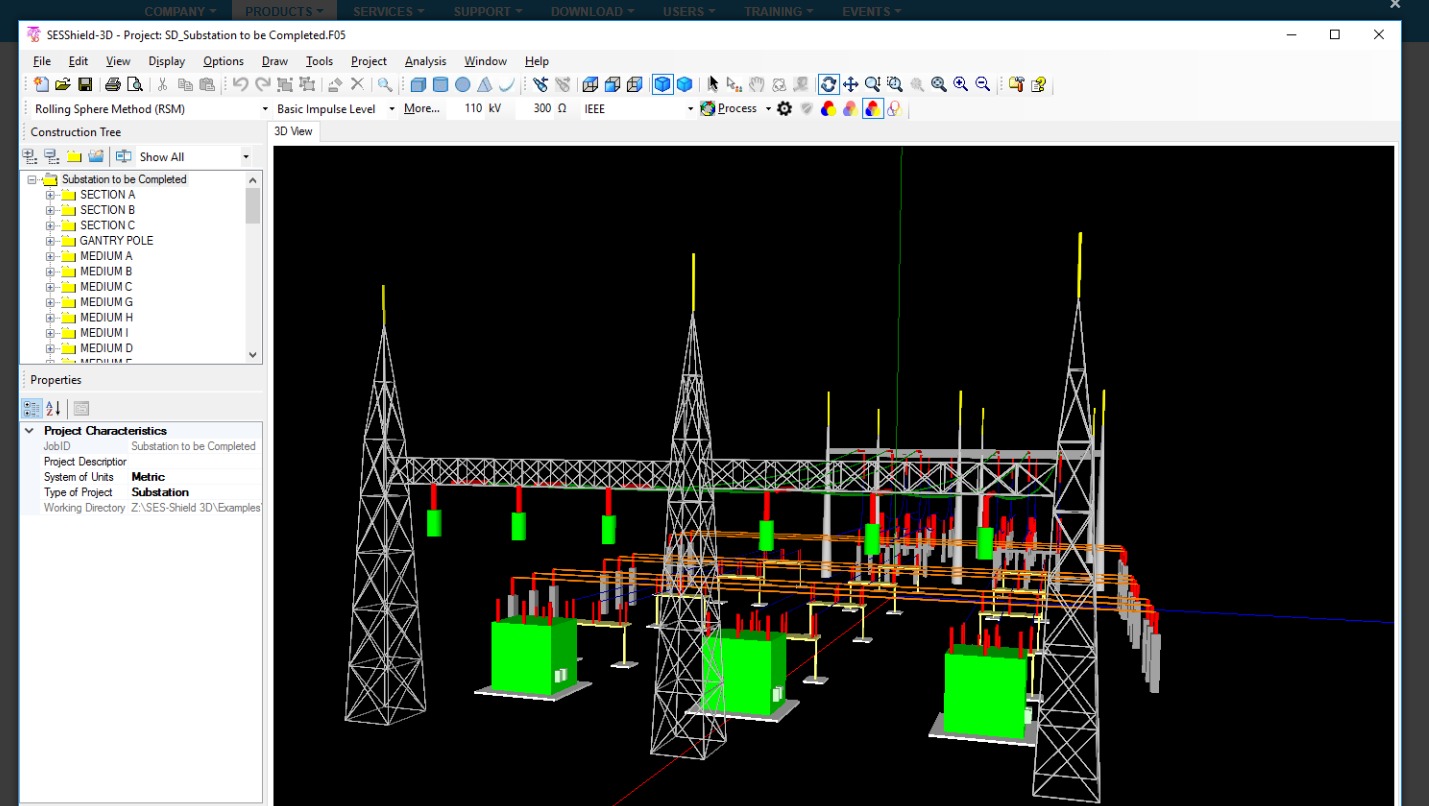This screenshot has height=806, width=1429.
Task: Click the zoom in magnifier icon
Action: (x=961, y=85)
